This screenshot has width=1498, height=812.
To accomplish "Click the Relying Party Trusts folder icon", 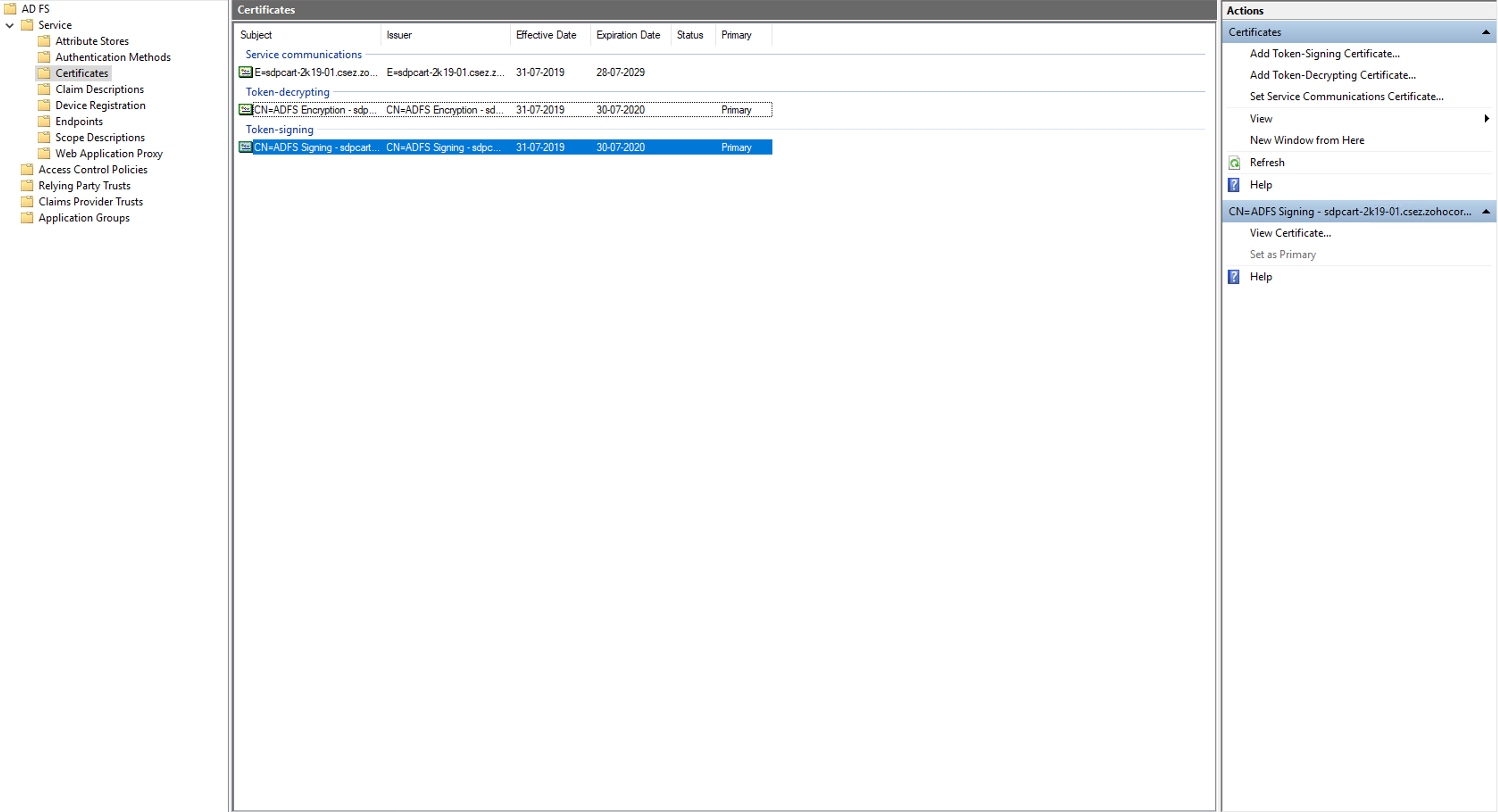I will point(27,185).
